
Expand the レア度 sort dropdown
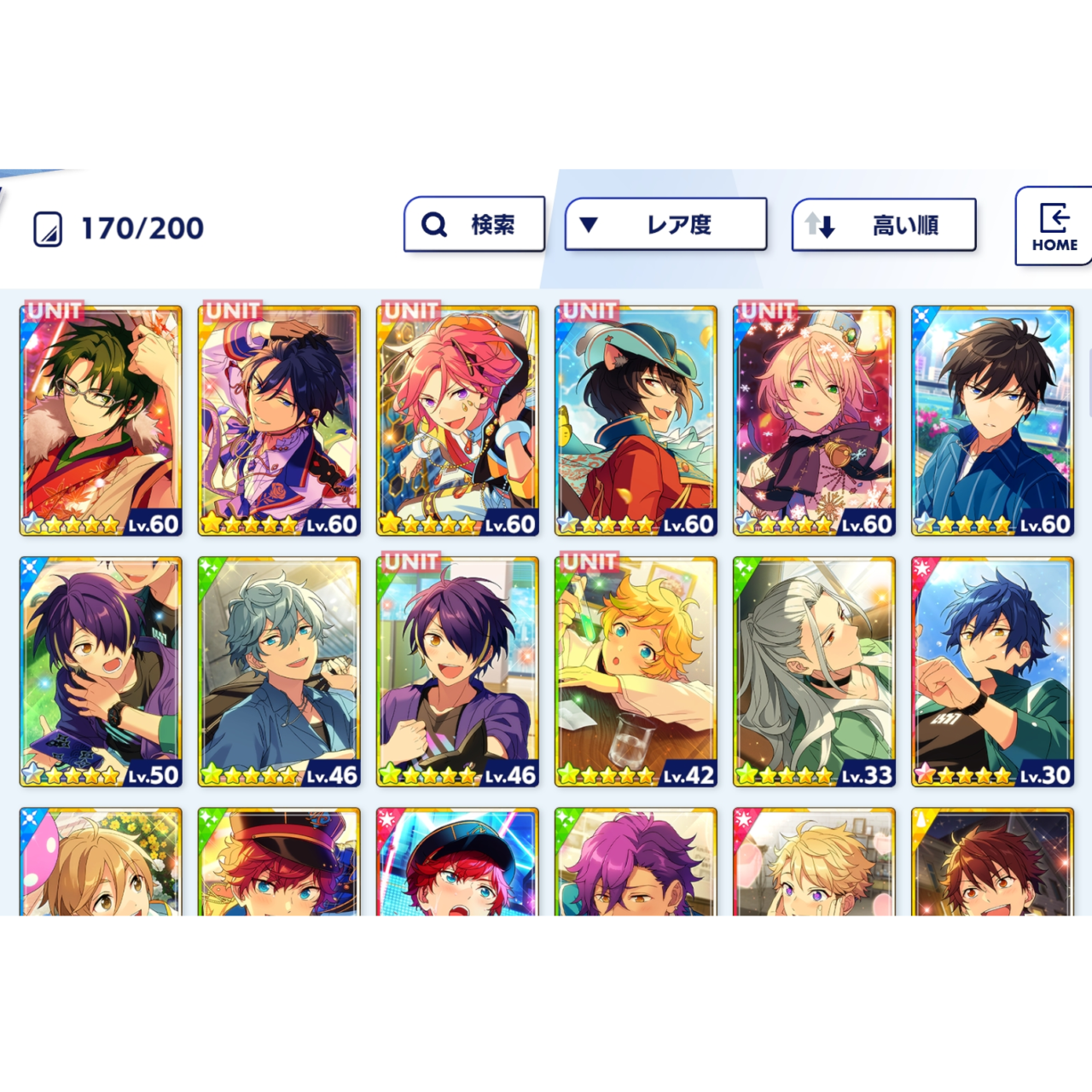coord(665,224)
